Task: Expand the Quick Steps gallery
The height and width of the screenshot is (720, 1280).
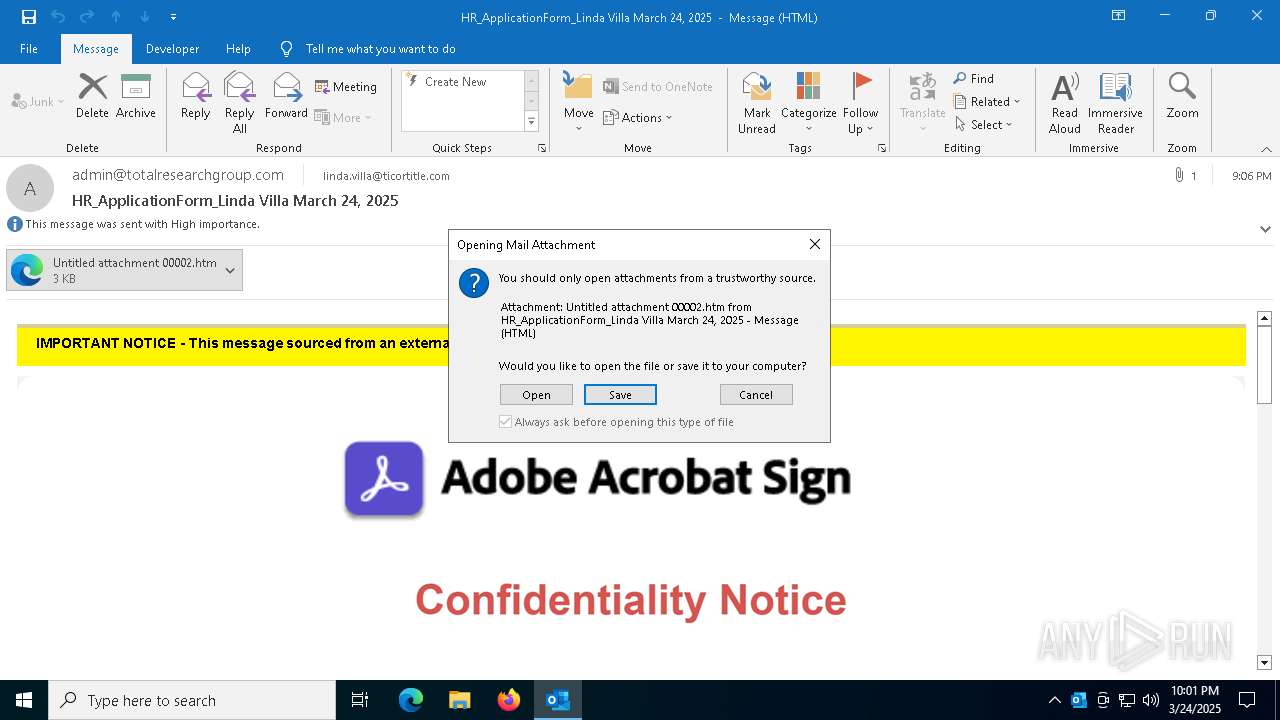Action: pyautogui.click(x=531, y=122)
